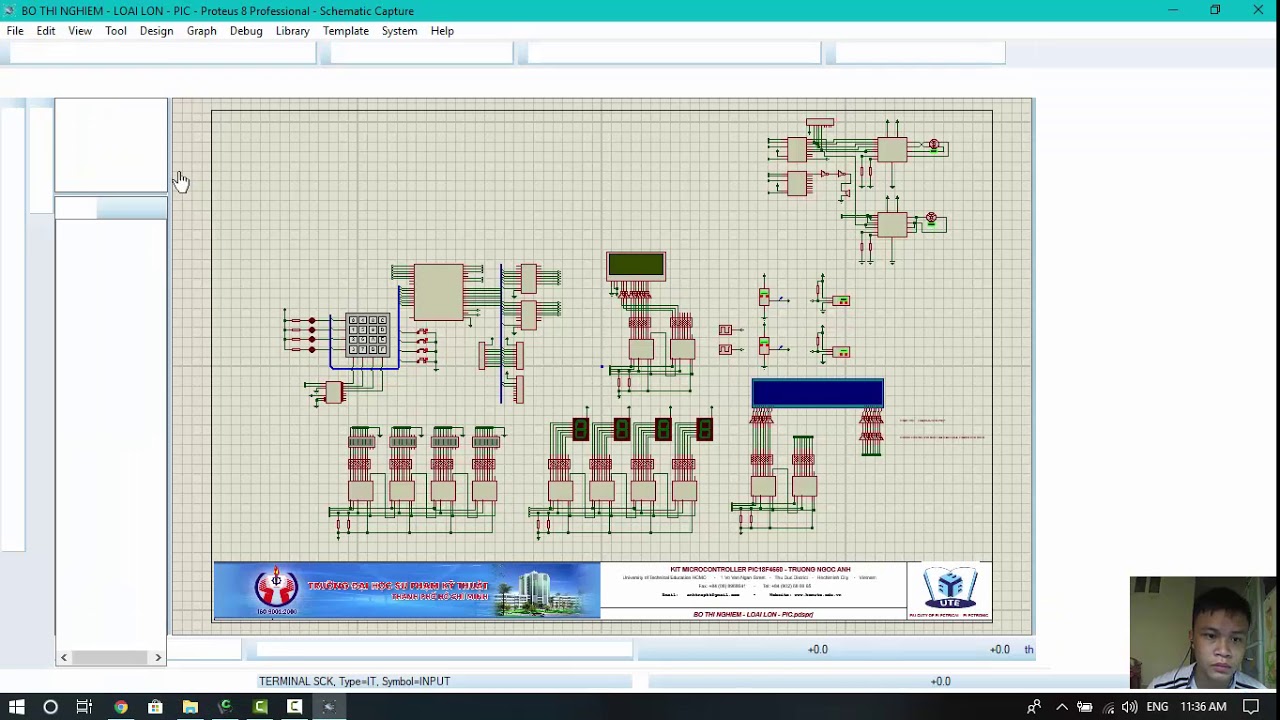This screenshot has width=1280, height=720.
Task: Expand hidden system tray icons chevron
Action: (1062, 707)
